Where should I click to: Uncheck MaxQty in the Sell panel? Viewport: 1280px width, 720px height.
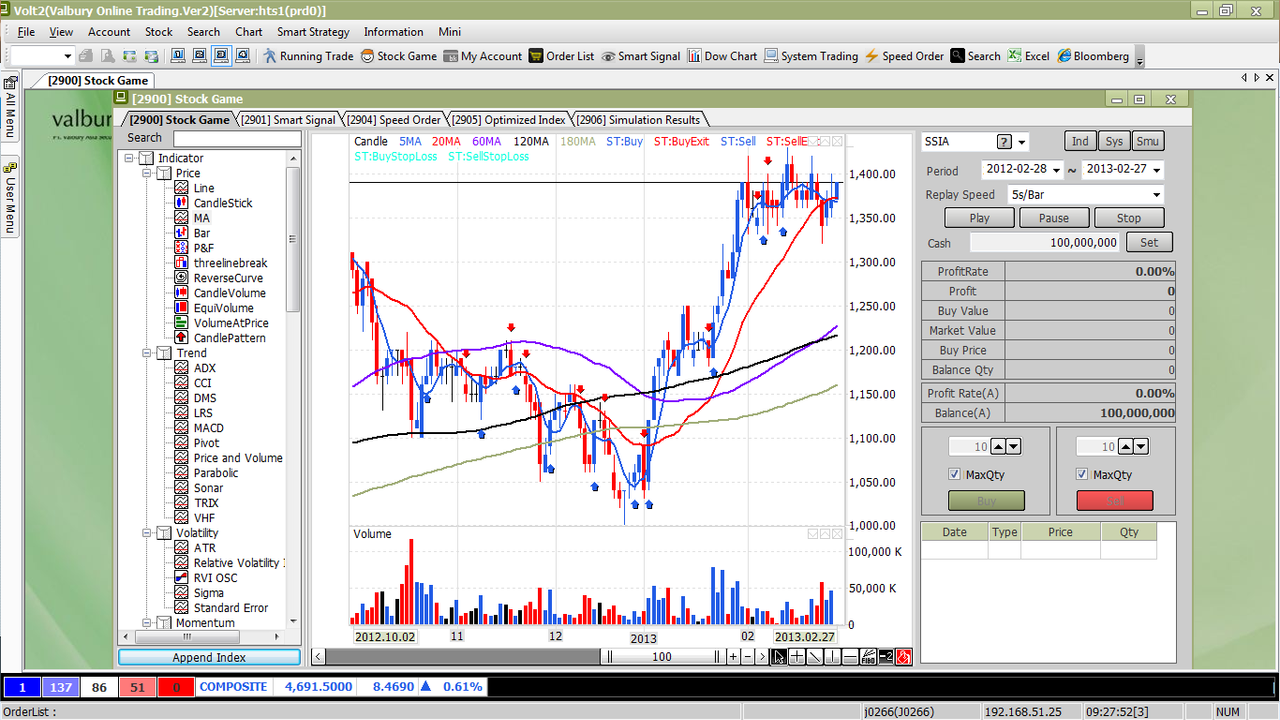(1081, 474)
